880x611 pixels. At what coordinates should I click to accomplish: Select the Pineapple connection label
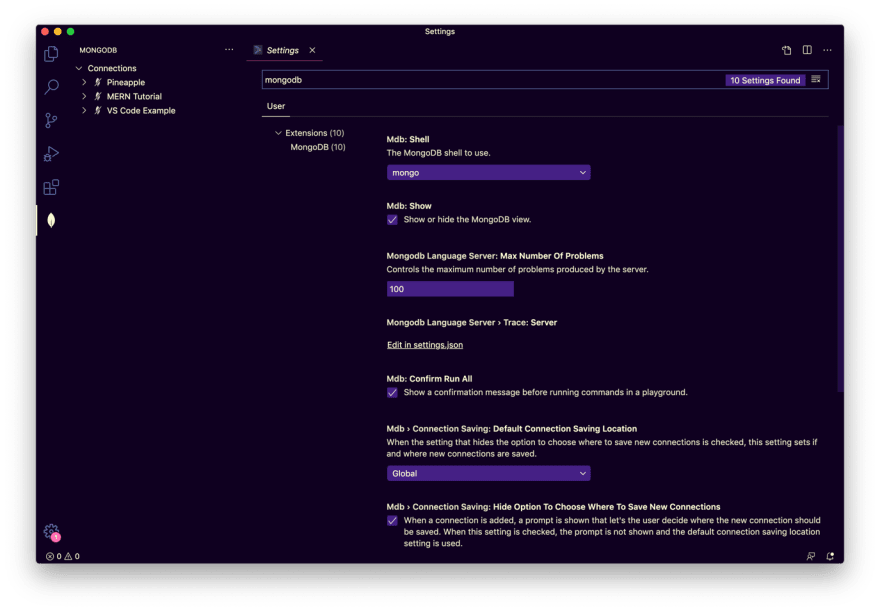coord(126,82)
